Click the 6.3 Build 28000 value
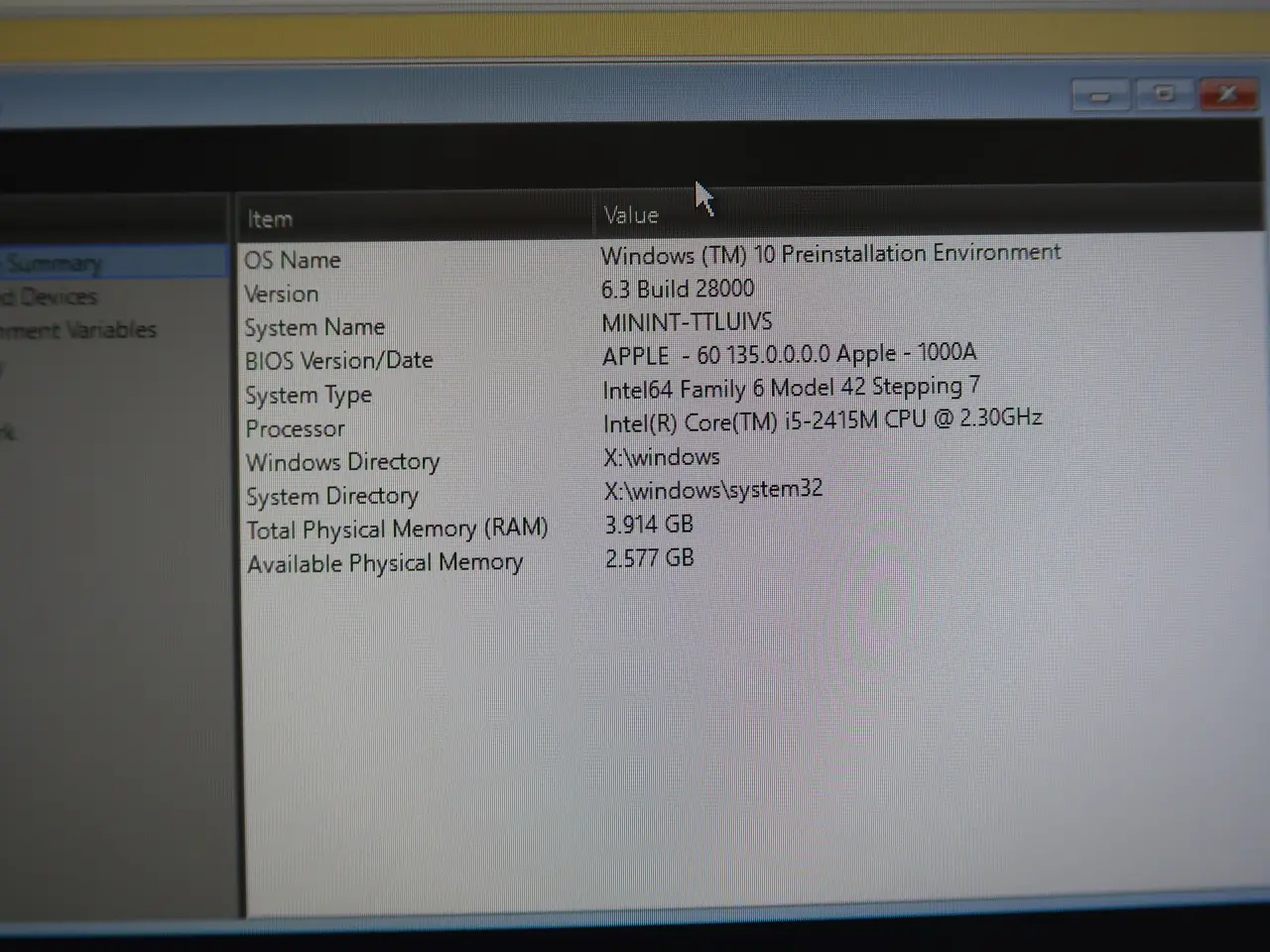The image size is (1270, 952). pos(678,289)
